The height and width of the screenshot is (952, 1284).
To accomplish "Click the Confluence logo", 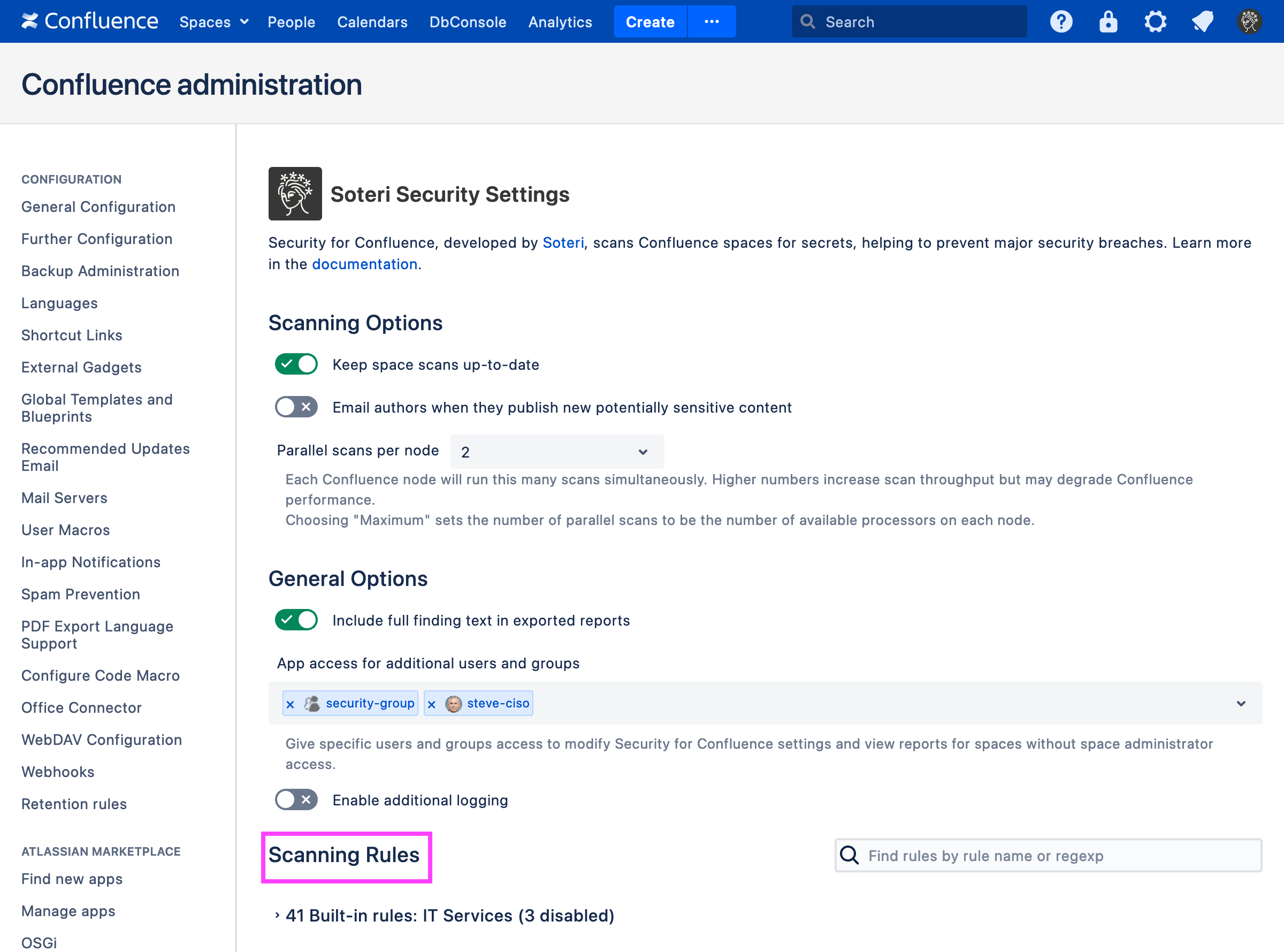I will 90,21.
